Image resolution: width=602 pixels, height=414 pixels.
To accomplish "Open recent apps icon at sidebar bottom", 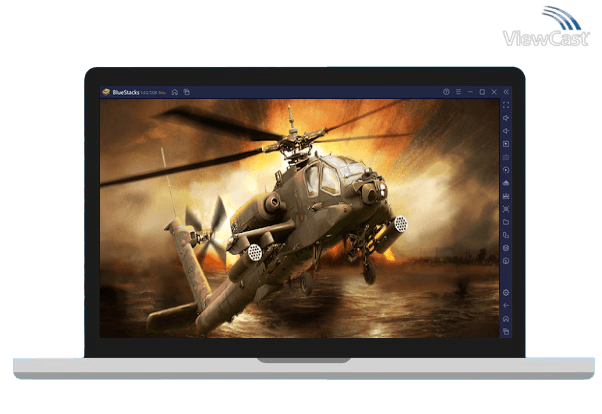I will [506, 331].
